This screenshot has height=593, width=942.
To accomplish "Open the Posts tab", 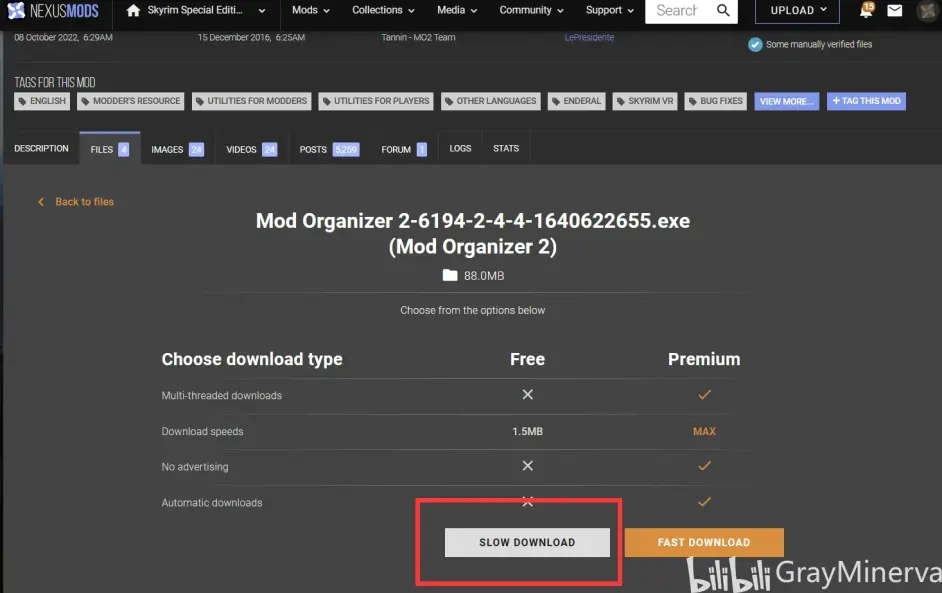I will click(x=328, y=149).
